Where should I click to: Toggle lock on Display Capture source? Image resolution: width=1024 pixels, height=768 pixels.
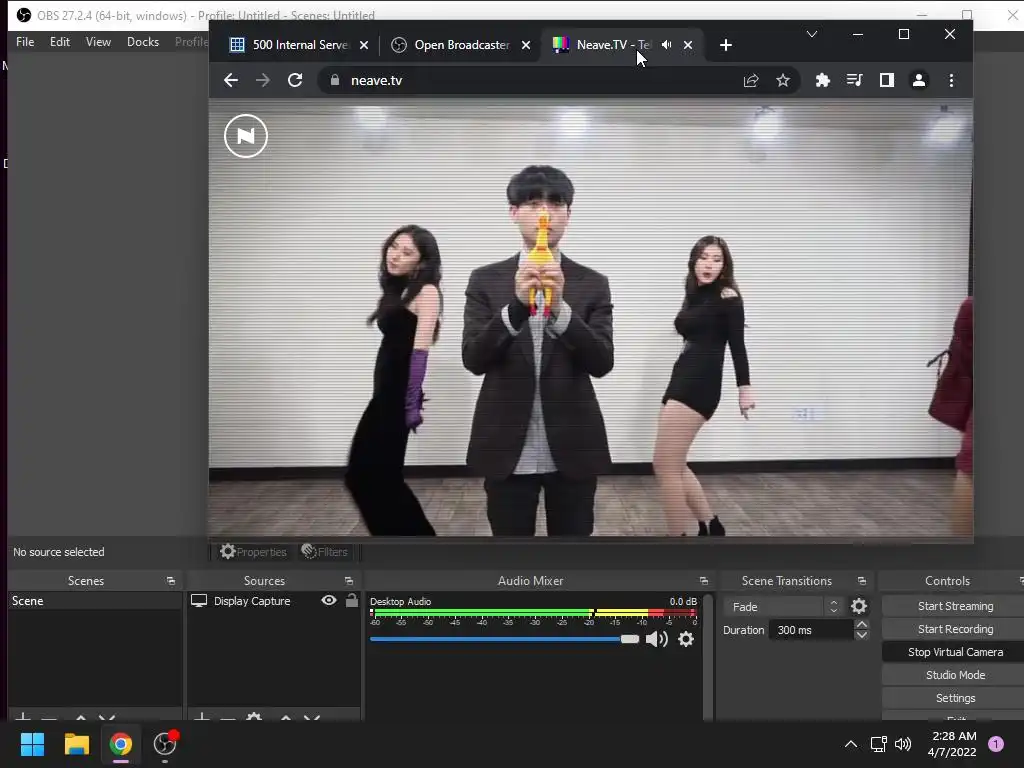(x=351, y=600)
